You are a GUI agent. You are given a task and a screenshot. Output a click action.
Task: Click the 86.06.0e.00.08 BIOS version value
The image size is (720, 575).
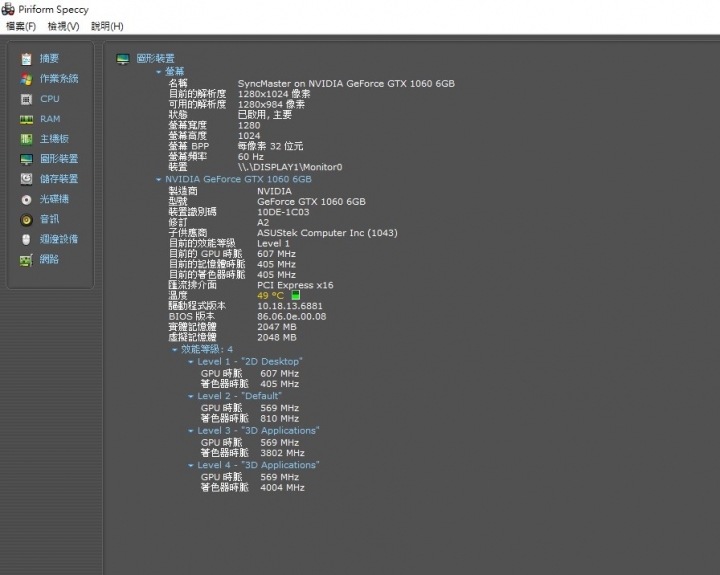pos(292,316)
